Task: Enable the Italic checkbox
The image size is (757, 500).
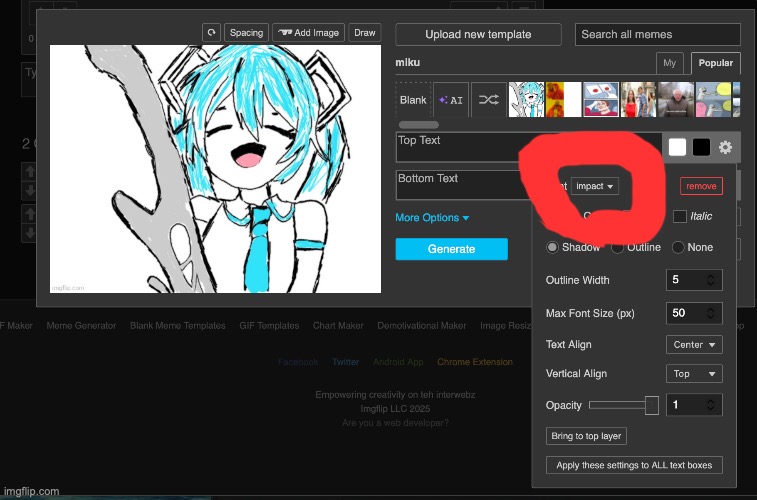Action: (680, 216)
